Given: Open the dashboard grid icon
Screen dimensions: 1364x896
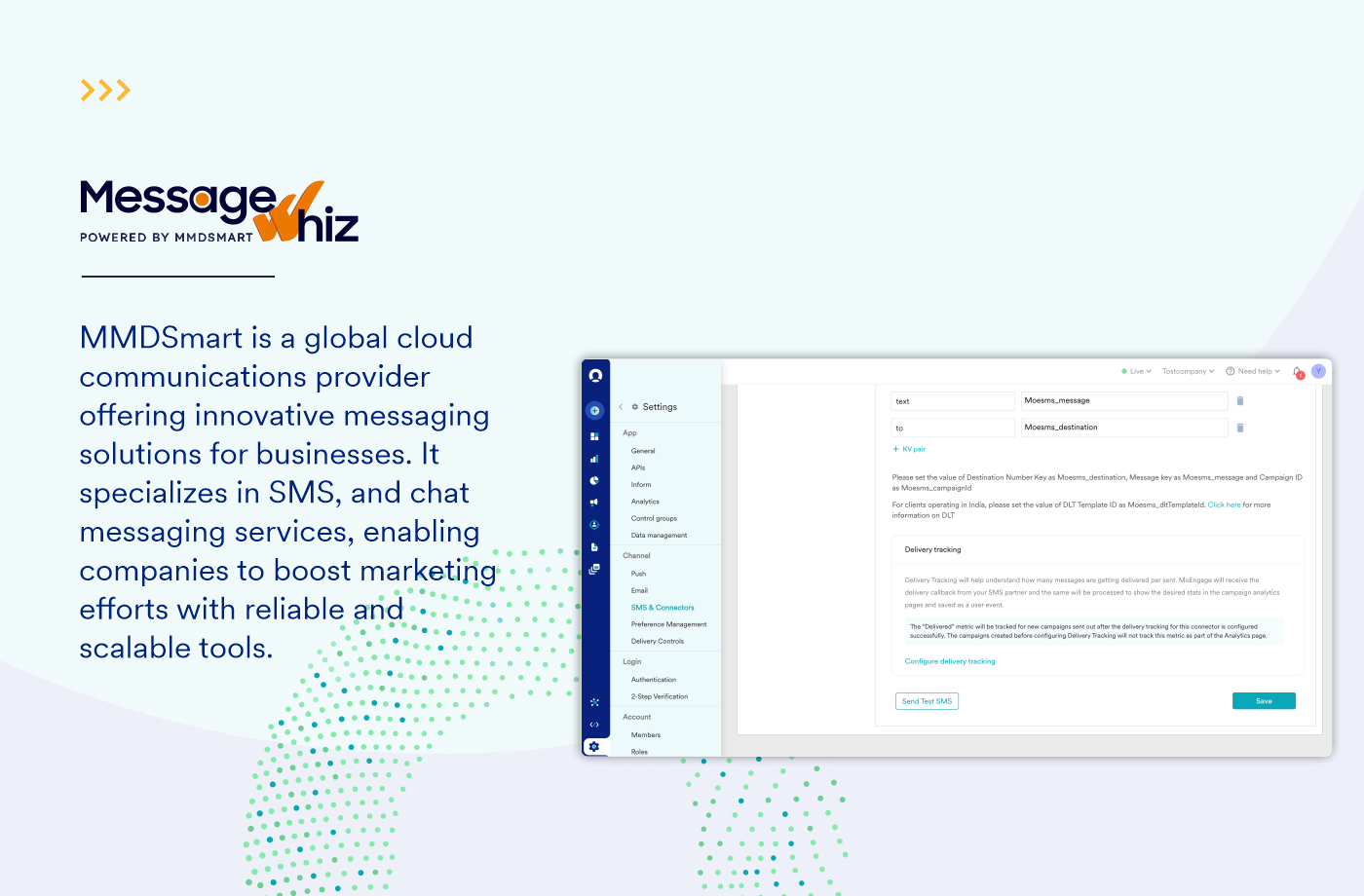Looking at the screenshot, I should (594, 436).
